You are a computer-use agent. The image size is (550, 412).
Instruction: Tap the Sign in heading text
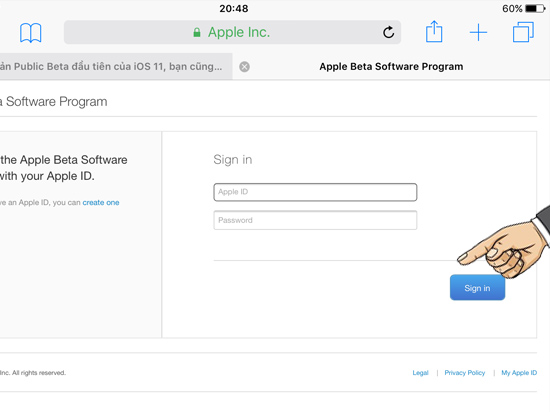pyautogui.click(x=233, y=160)
